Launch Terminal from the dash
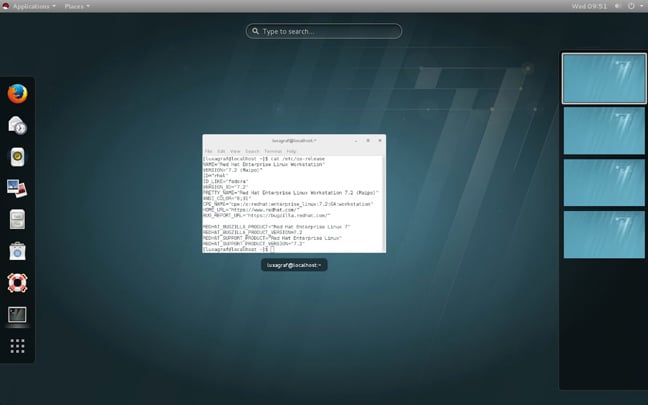 click(x=17, y=315)
